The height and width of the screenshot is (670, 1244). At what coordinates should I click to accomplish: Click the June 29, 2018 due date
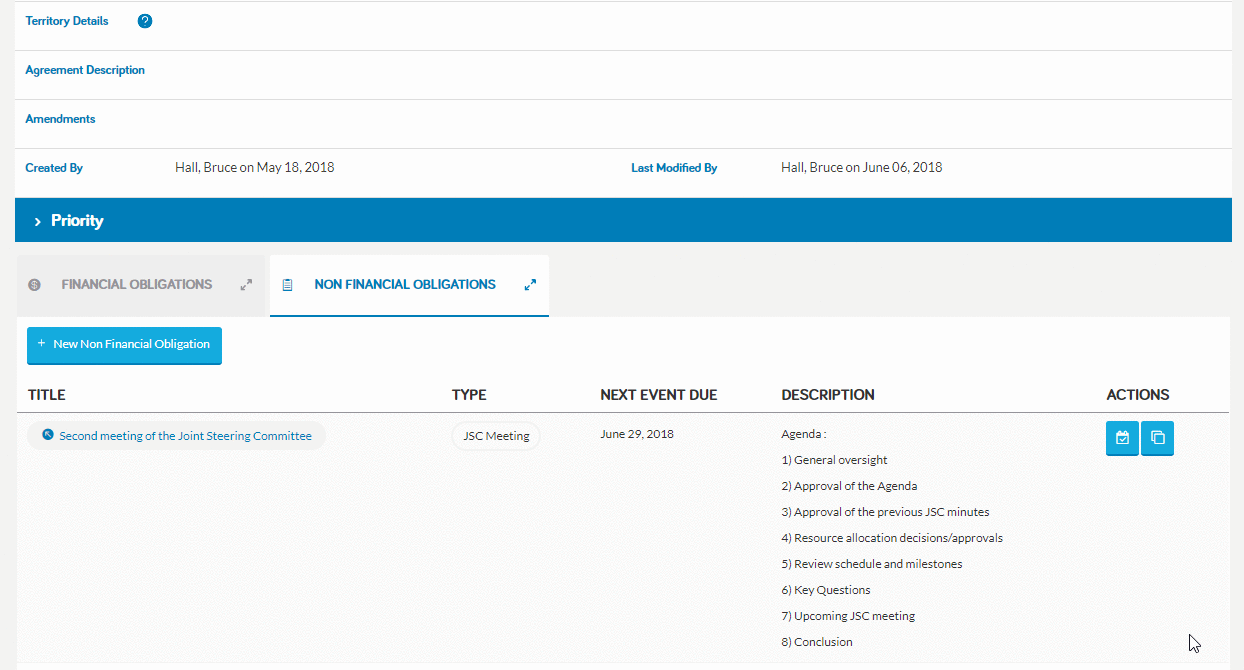[637, 435]
